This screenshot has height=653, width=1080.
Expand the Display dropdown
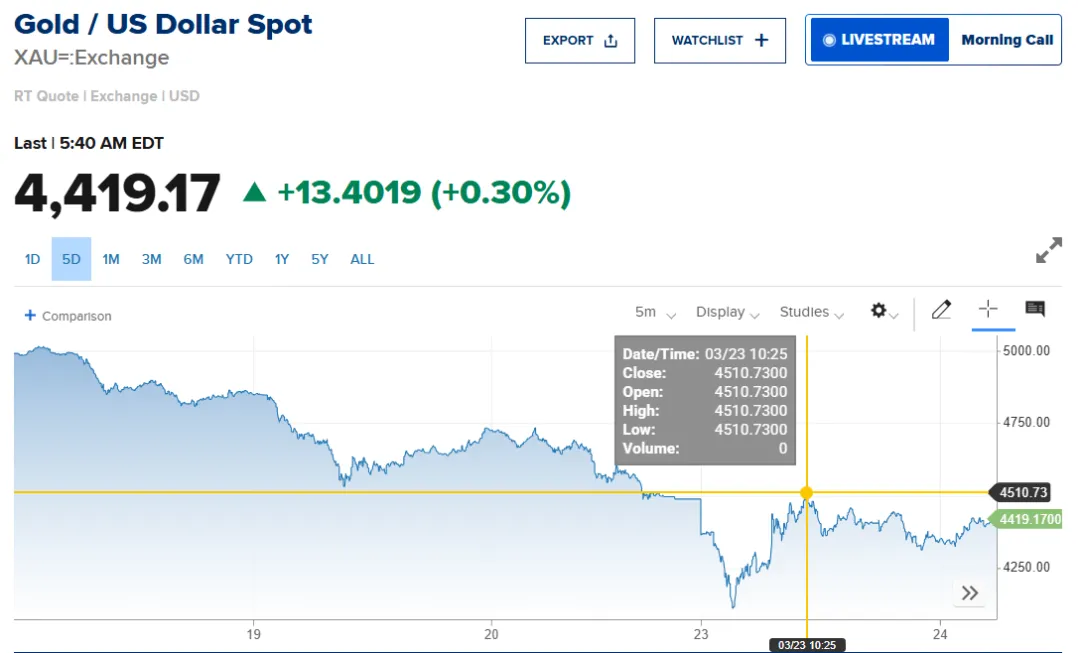pyautogui.click(x=727, y=312)
